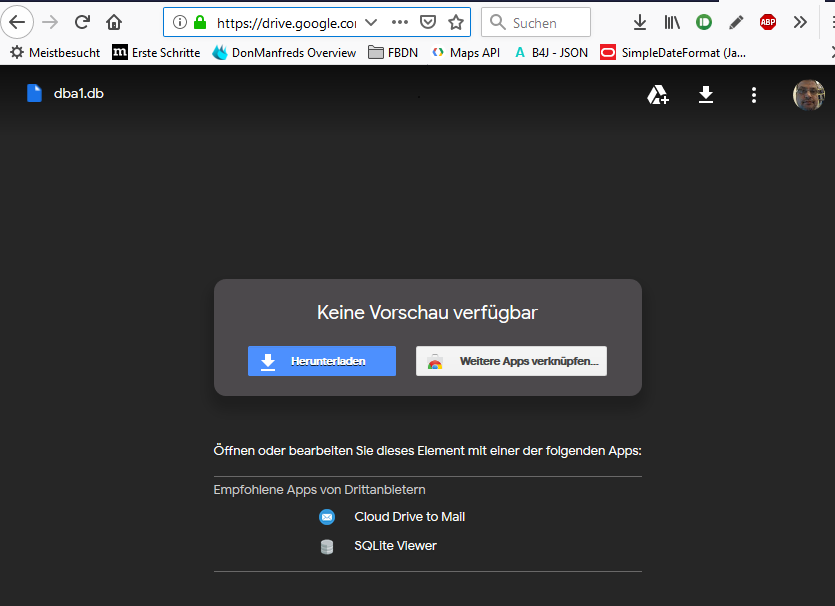Expand the toolbar overflow chevron
The width and height of the screenshot is (835, 606).
tap(800, 22)
